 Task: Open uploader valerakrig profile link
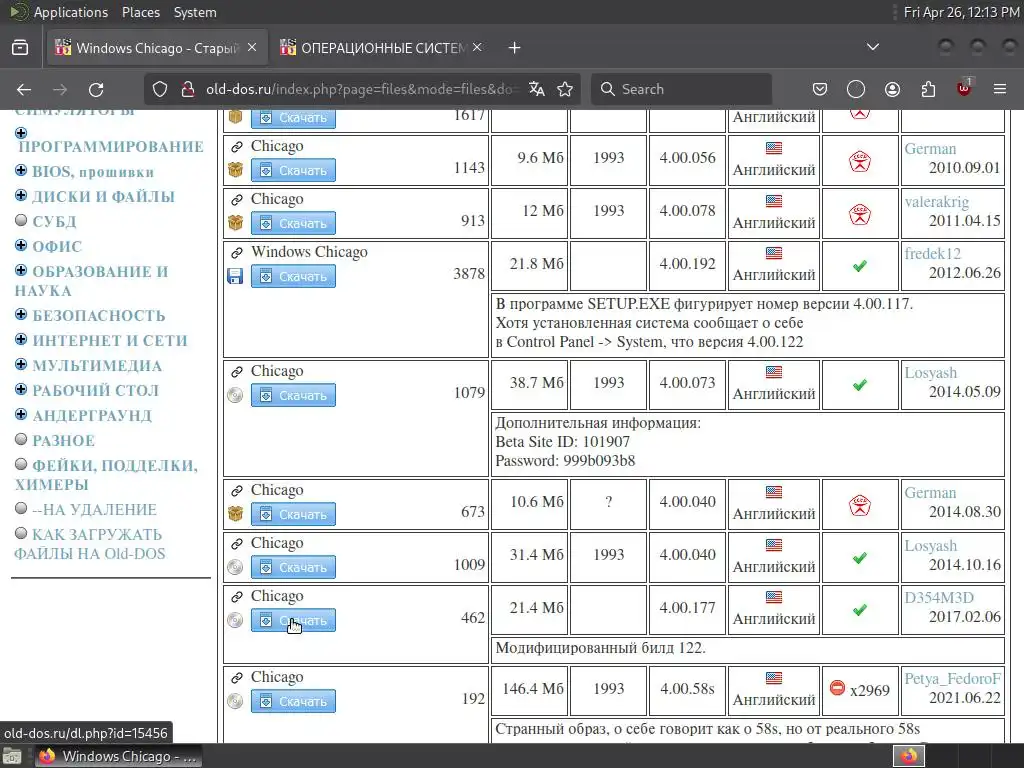936,202
